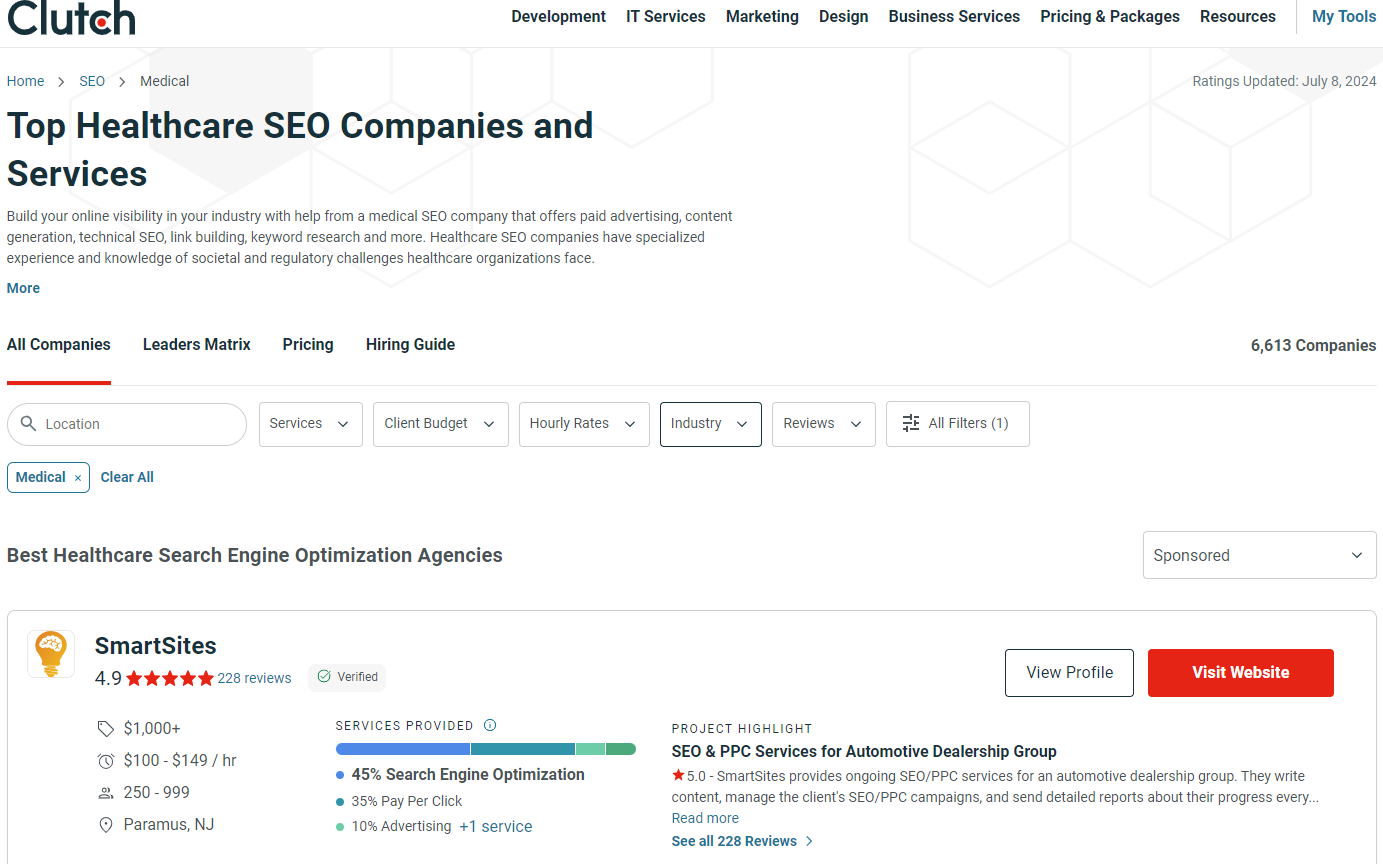Open the Sponsored sort dropdown

click(x=1260, y=555)
